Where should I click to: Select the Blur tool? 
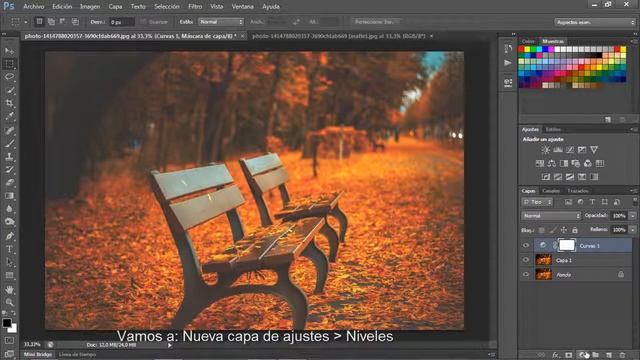coord(9,209)
